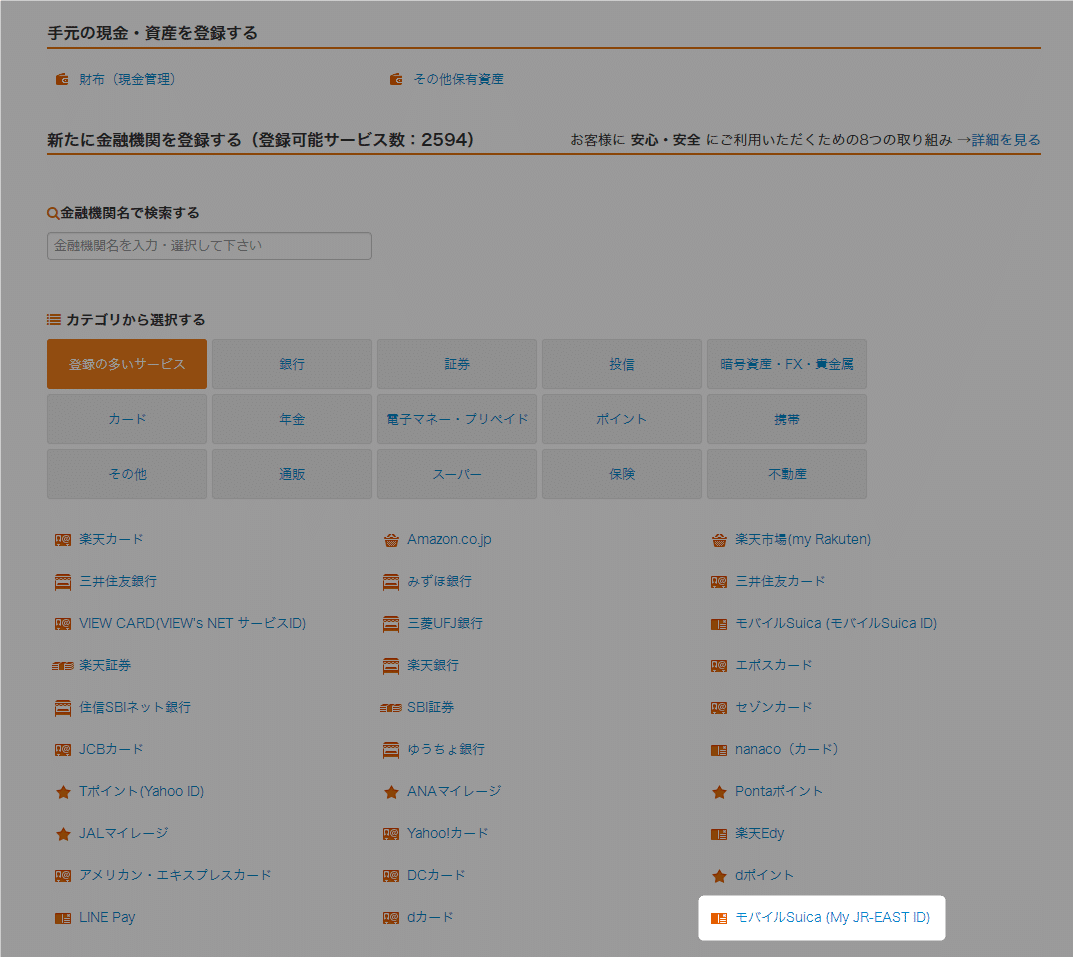
Task: Click the card icon next to エポスカード
Action: [x=719, y=665]
